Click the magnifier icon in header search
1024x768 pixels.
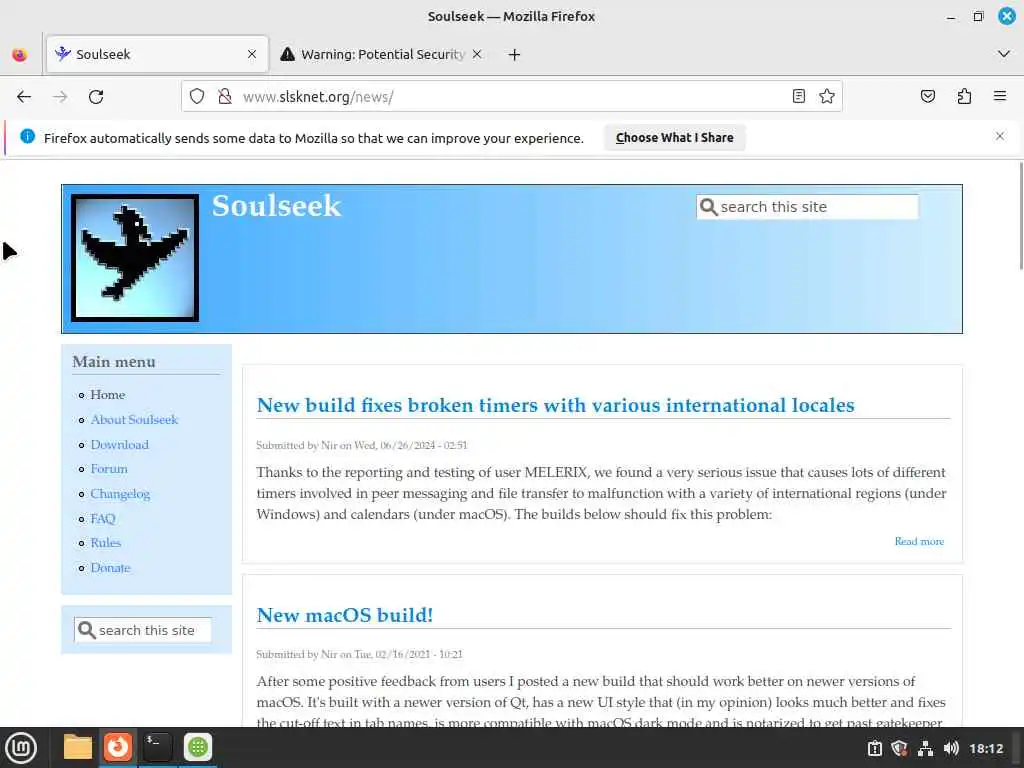tap(709, 207)
